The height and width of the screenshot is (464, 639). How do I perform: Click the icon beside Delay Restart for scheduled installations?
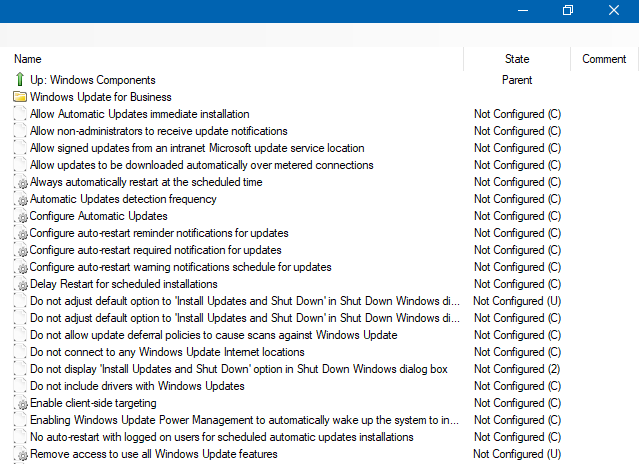[x=22, y=285]
